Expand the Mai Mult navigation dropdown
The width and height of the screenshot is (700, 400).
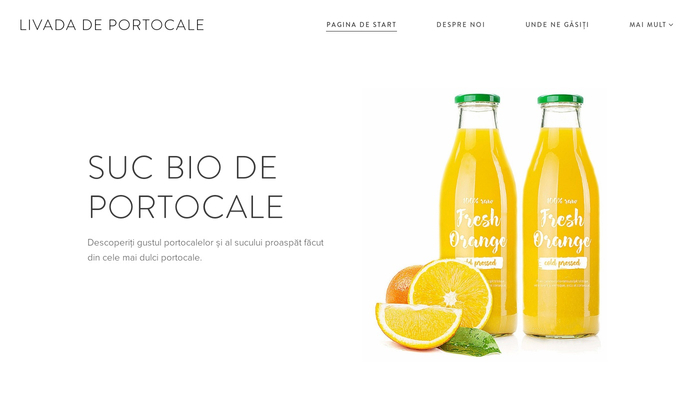[x=651, y=25]
